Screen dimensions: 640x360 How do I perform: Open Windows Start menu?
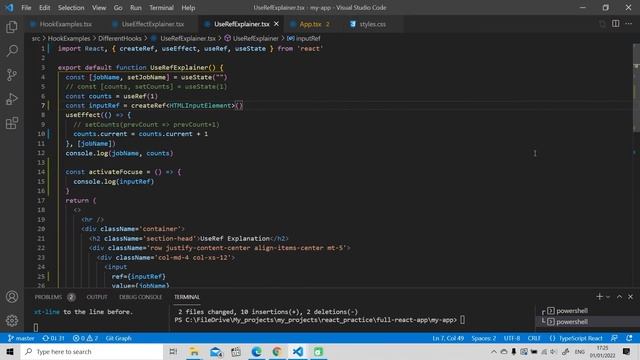tap(10, 351)
